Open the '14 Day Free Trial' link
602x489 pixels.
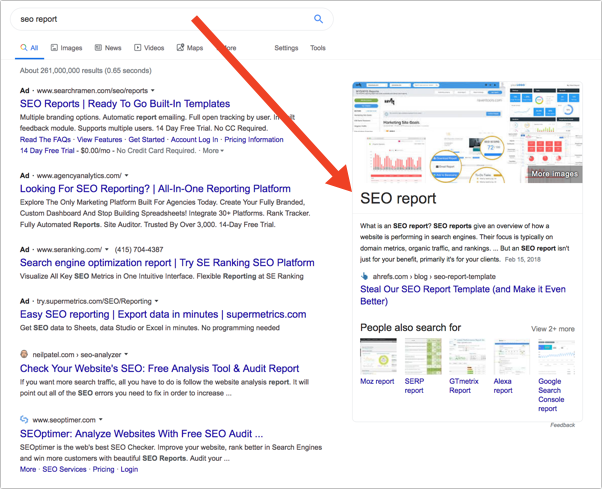coord(47,151)
